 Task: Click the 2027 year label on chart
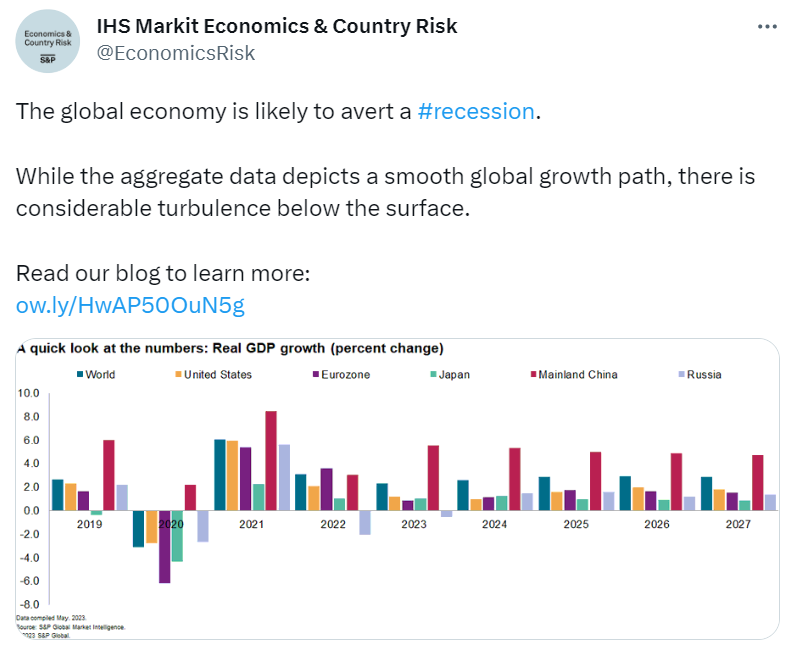(737, 523)
